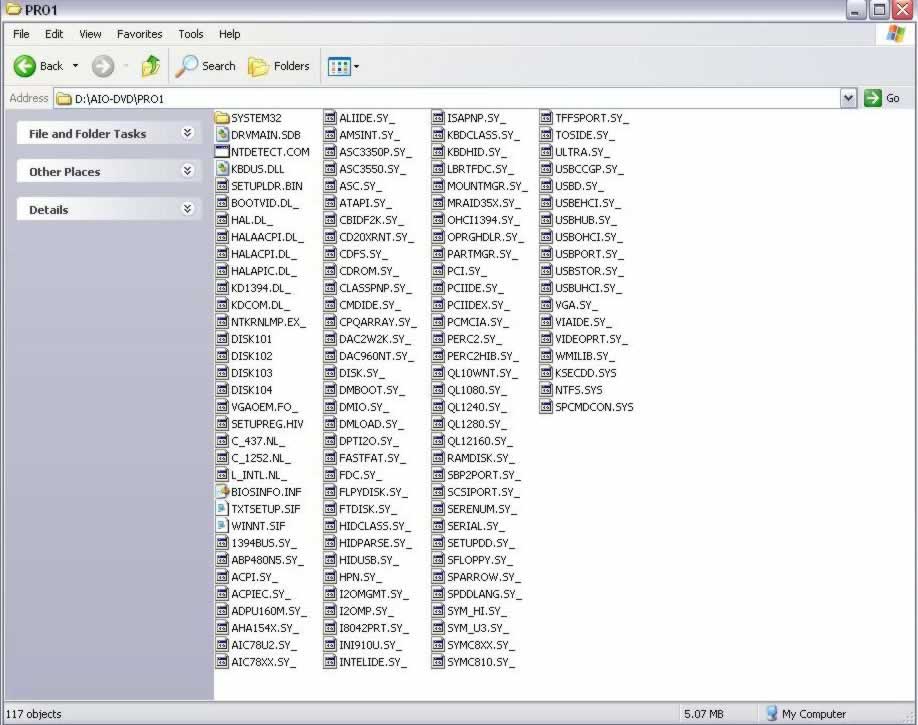The width and height of the screenshot is (918, 725).
Task: Select the VGA.SY_ file name
Action: [x=576, y=305]
